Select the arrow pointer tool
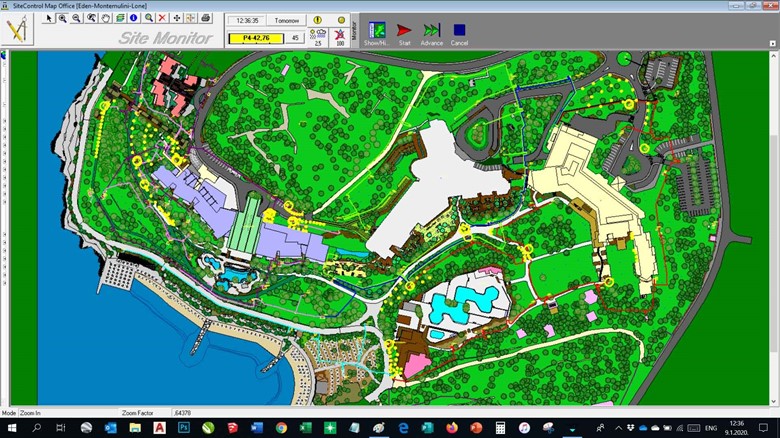Image resolution: width=780 pixels, height=438 pixels. [48, 18]
